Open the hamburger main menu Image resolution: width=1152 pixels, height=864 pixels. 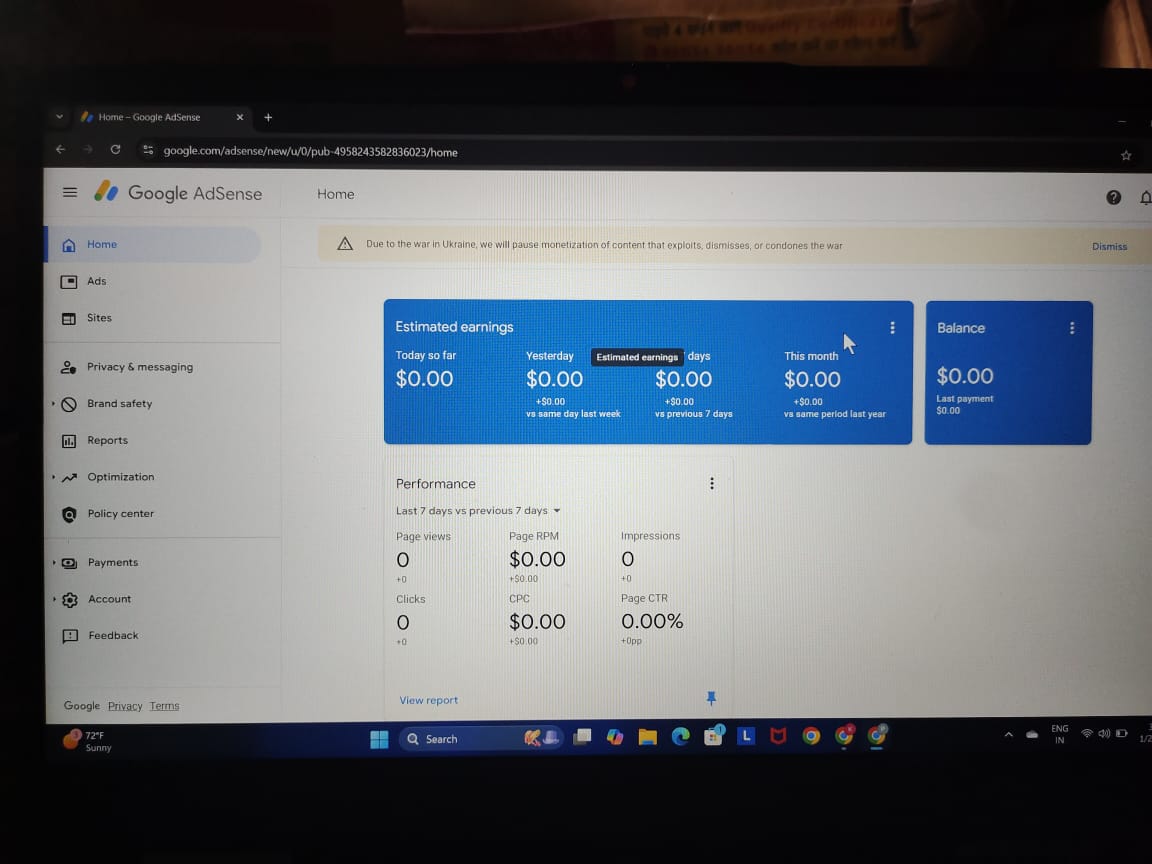[70, 192]
